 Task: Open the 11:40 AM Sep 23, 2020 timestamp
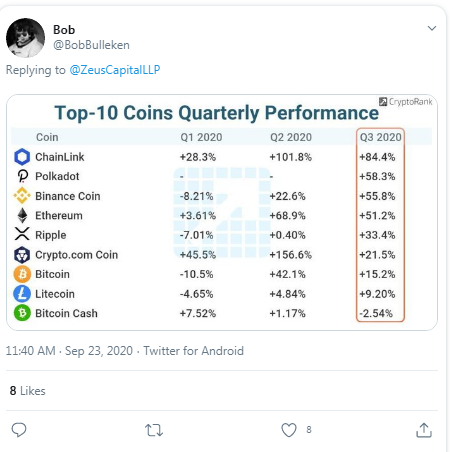[69, 351]
